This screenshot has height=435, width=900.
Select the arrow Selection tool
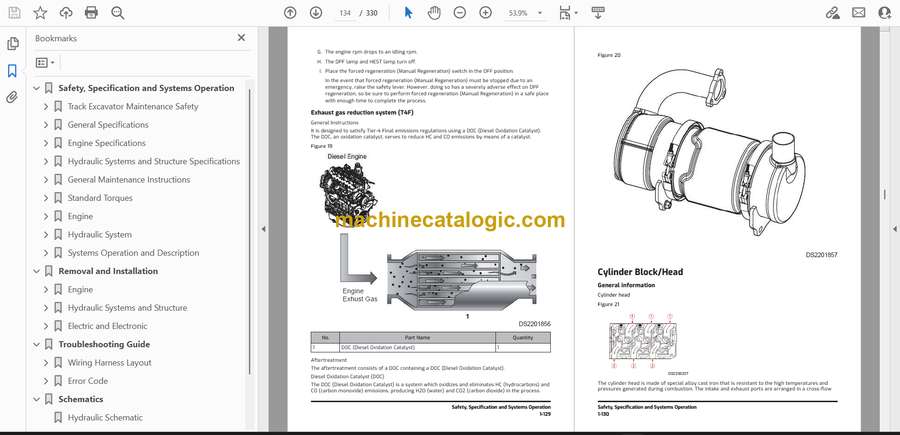[408, 13]
